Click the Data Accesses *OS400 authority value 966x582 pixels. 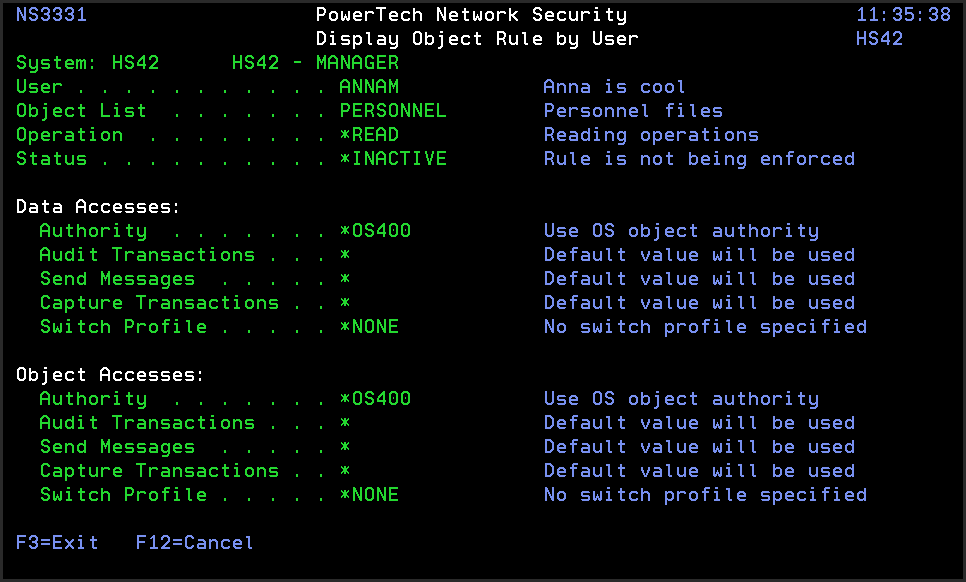[375, 231]
